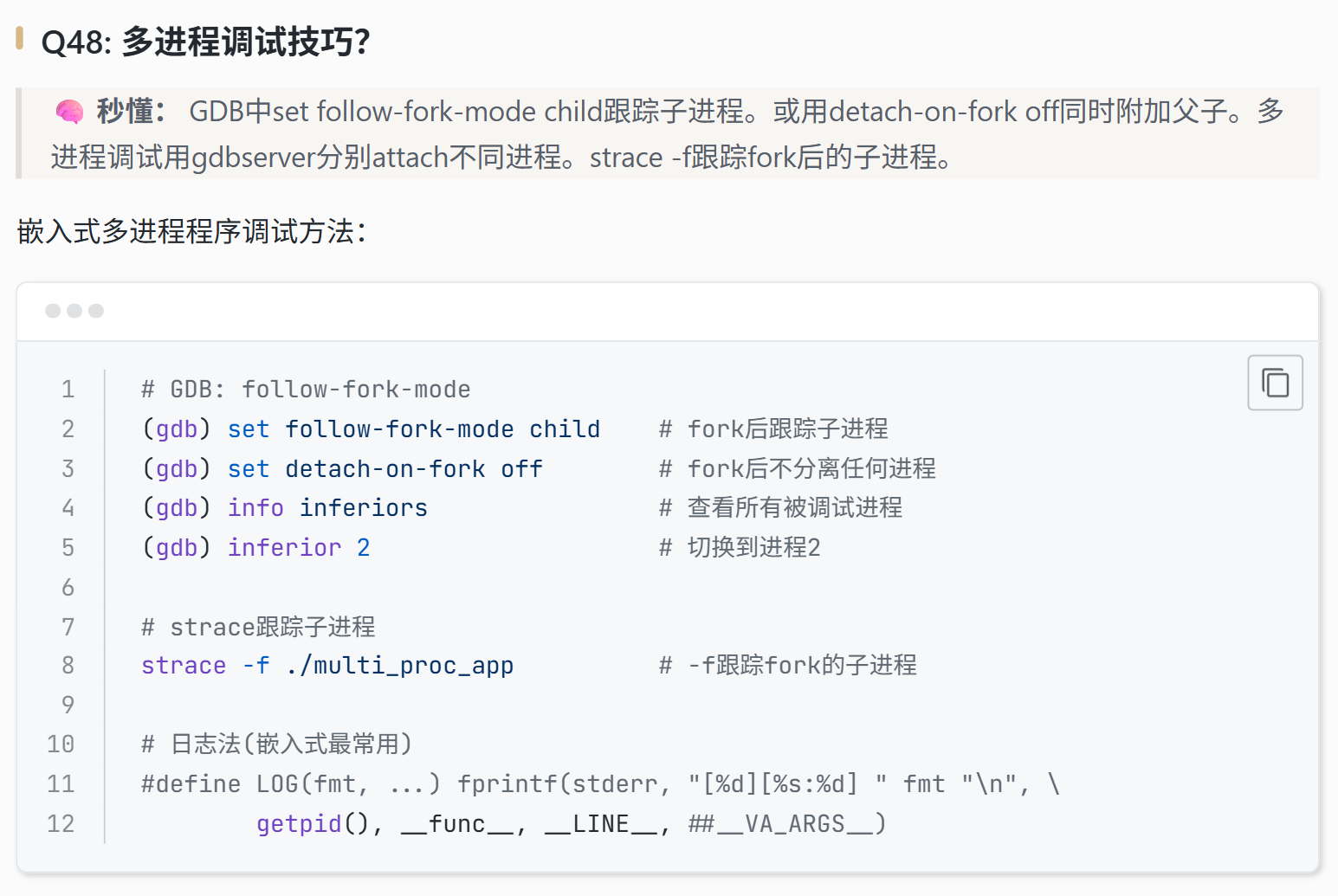Click the Q48 多进程调试技巧 heading
This screenshot has width=1338, height=896.
pos(206,42)
